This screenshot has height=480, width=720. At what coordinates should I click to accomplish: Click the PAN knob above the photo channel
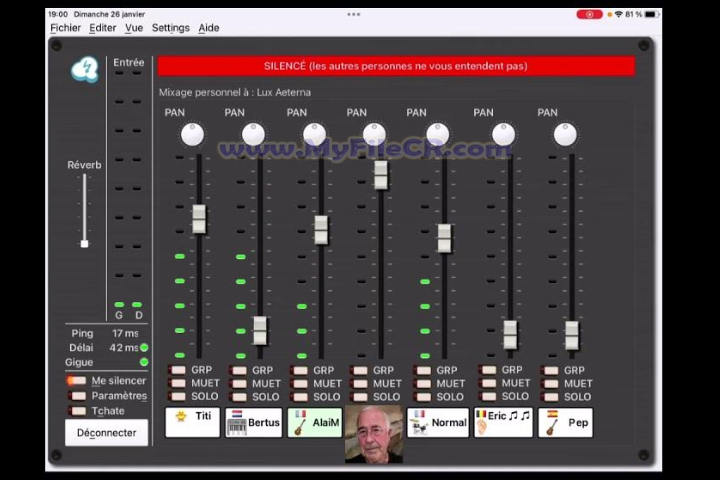tap(374, 135)
